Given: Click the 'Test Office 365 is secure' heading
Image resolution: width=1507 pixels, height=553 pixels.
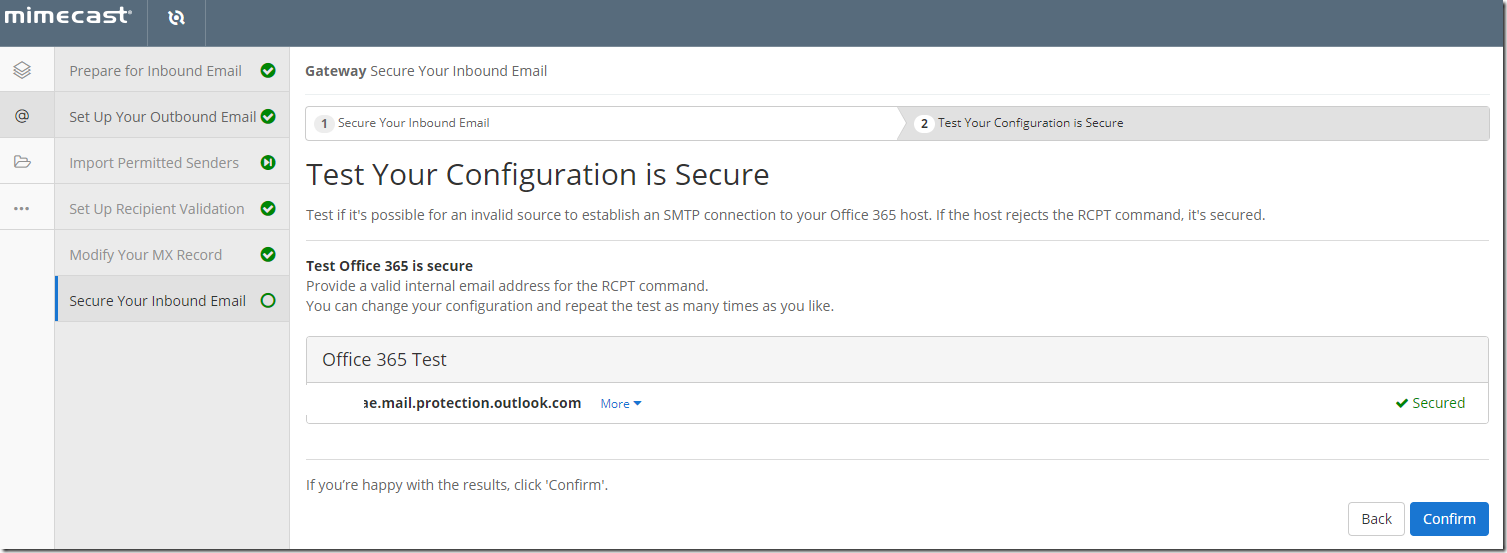Looking at the screenshot, I should click(x=389, y=266).
